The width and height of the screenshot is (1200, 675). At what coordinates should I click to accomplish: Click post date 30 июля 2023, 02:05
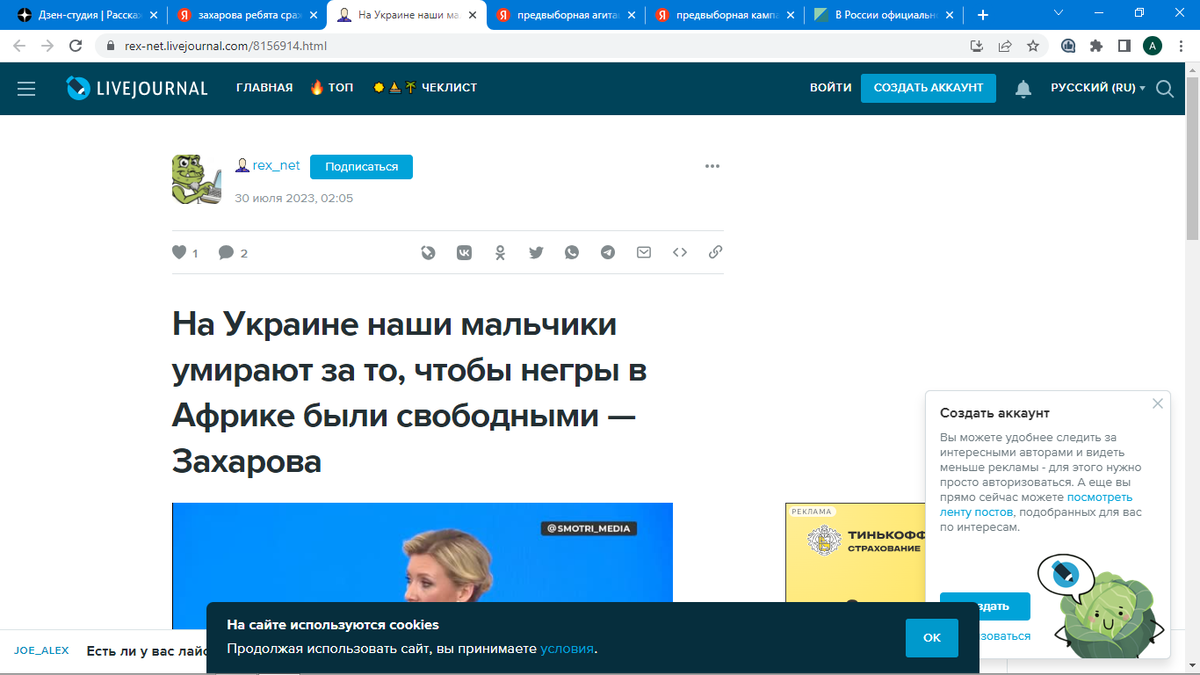[294, 198]
